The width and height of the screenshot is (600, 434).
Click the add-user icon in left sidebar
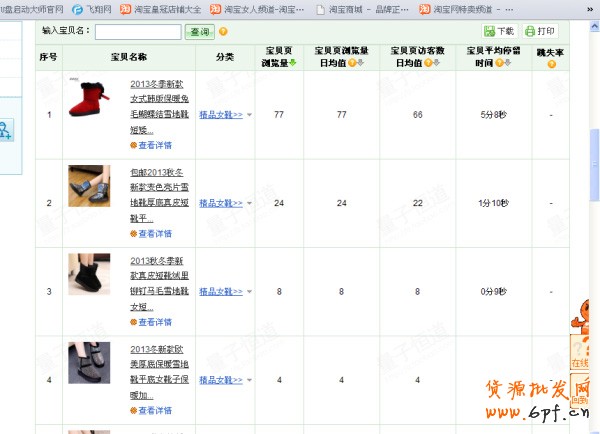click(x=5, y=129)
